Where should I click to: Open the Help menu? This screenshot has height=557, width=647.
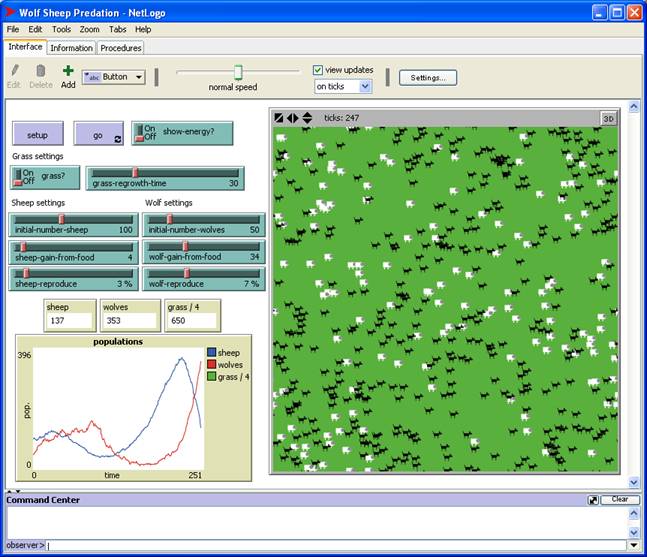pyautogui.click(x=143, y=29)
